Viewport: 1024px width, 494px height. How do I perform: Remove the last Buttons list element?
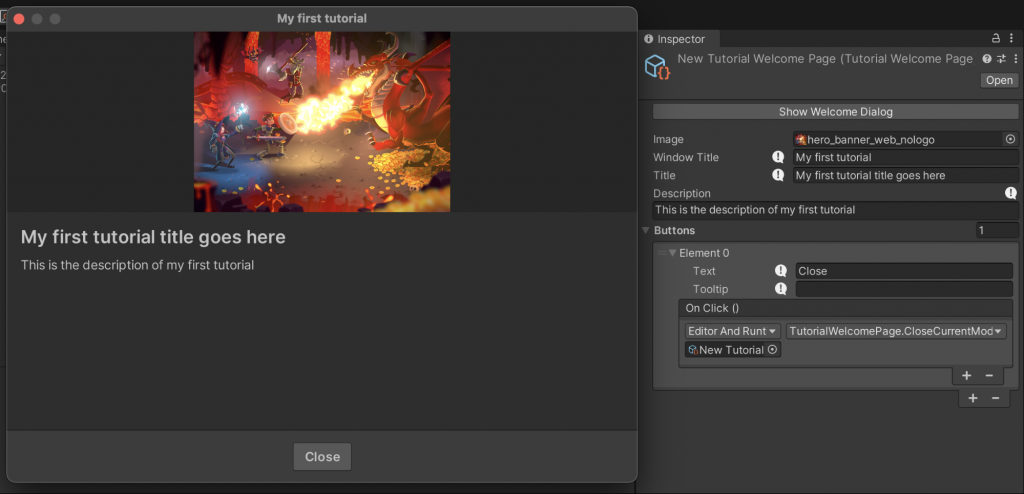[x=995, y=398]
